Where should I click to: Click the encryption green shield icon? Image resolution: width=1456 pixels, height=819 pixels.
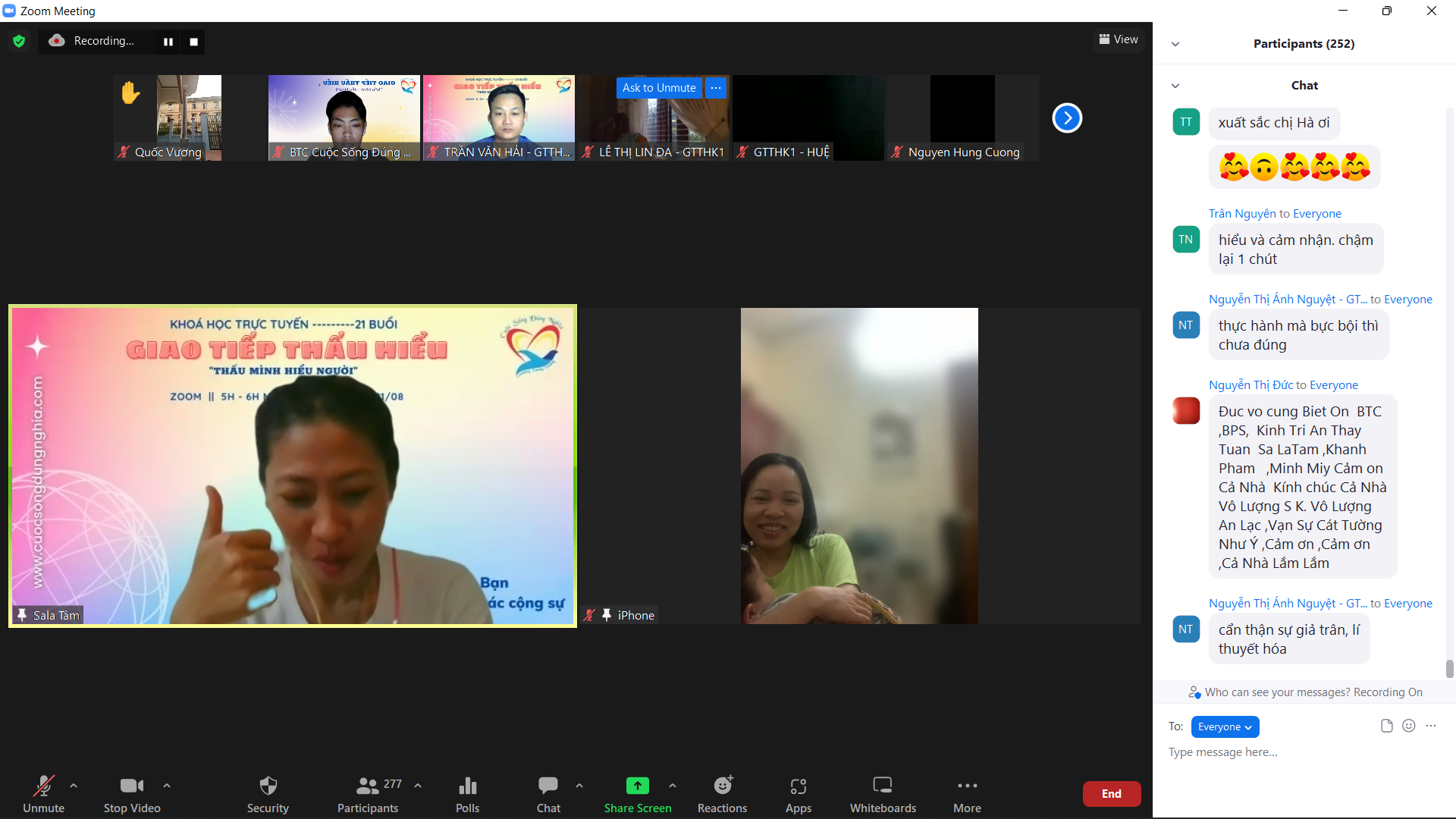click(19, 41)
